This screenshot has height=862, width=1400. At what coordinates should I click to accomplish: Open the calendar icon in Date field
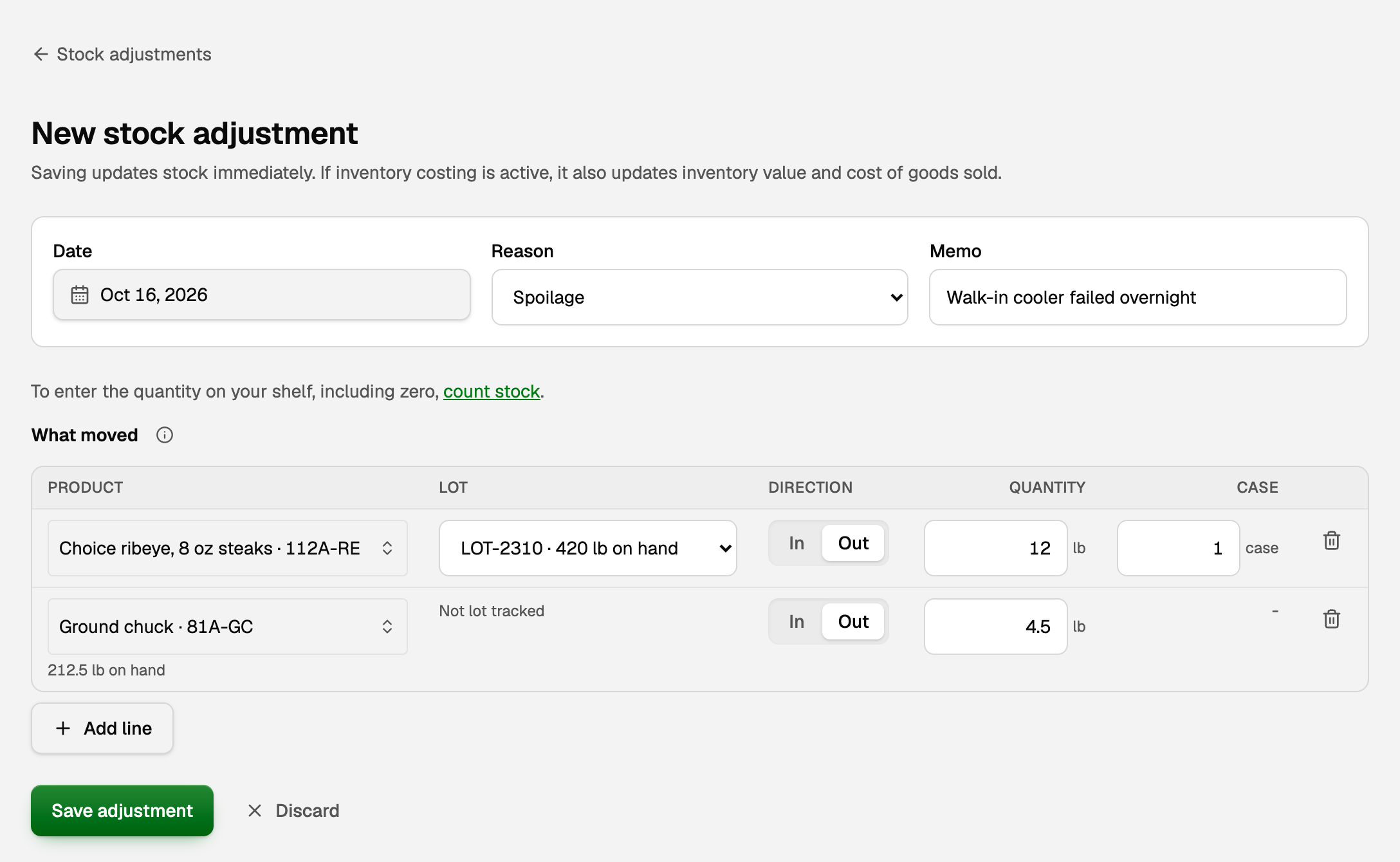point(80,295)
